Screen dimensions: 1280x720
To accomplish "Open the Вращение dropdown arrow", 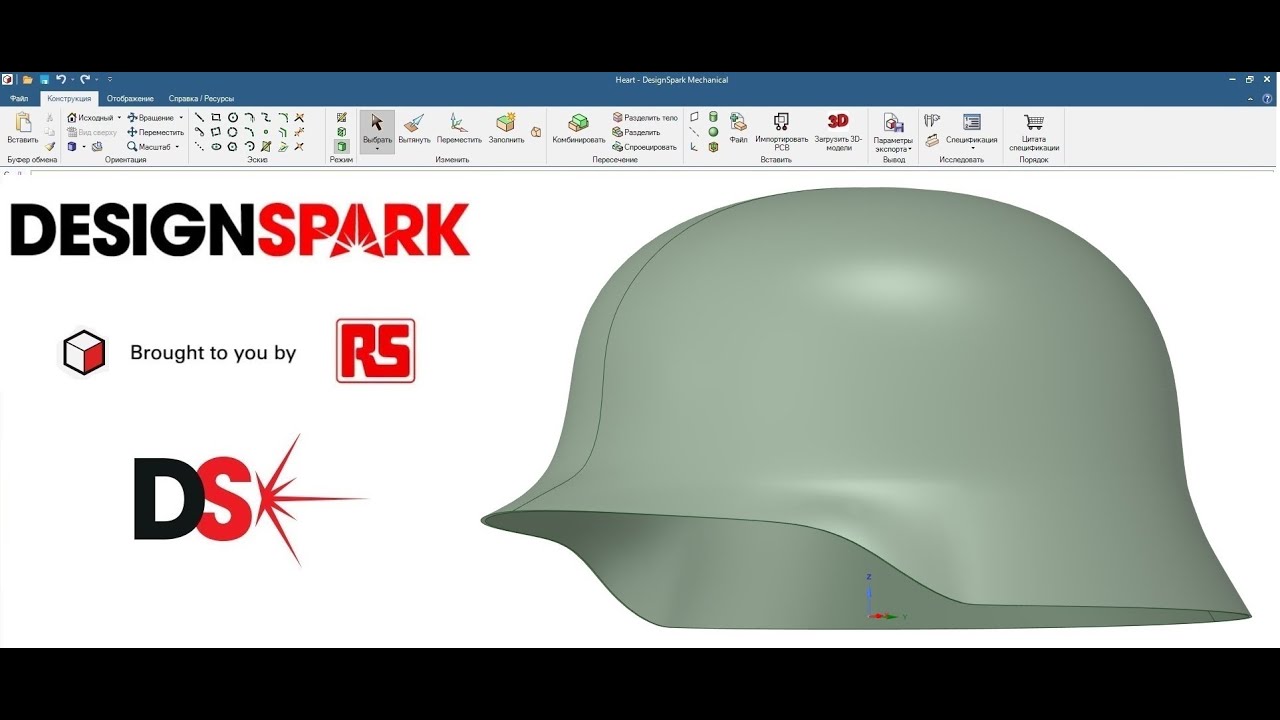I will coord(181,117).
